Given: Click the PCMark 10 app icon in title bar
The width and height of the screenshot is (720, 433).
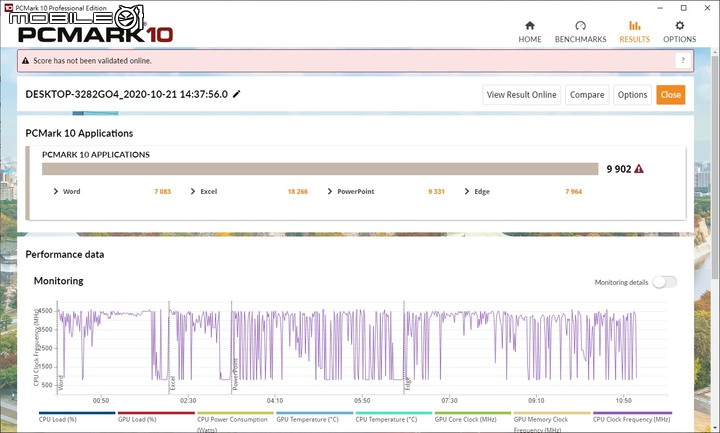Looking at the screenshot, I should click(8, 7).
